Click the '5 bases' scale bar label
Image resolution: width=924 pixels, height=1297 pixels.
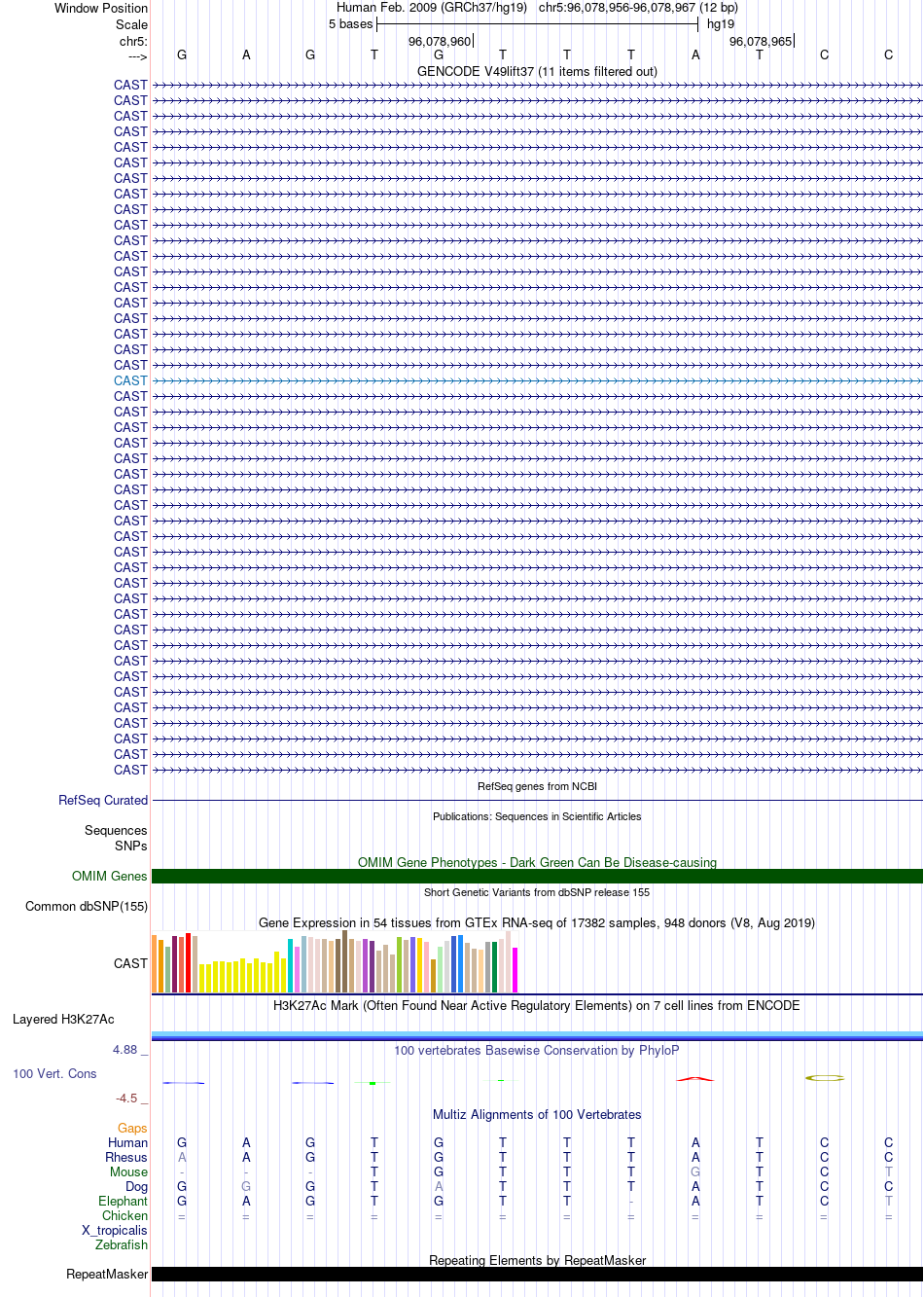(350, 24)
